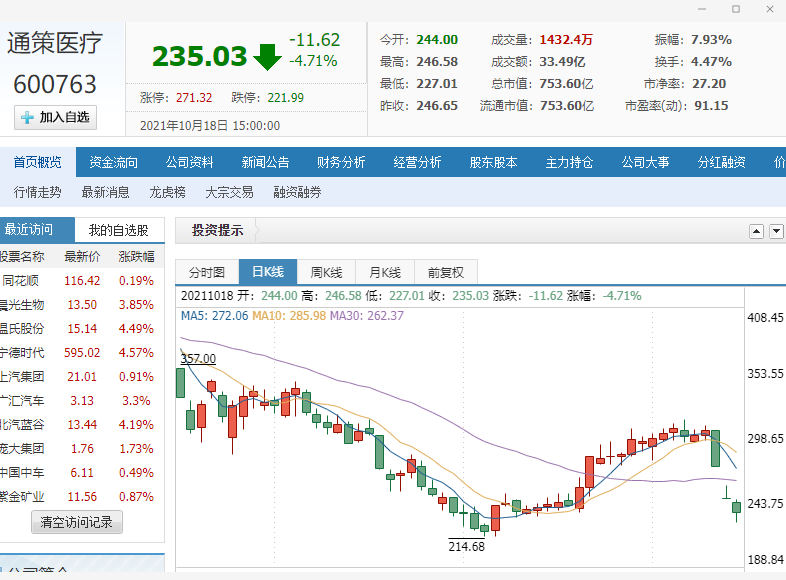Switch to 资金流向 tab
This screenshot has width=786, height=580.
coord(113,162)
